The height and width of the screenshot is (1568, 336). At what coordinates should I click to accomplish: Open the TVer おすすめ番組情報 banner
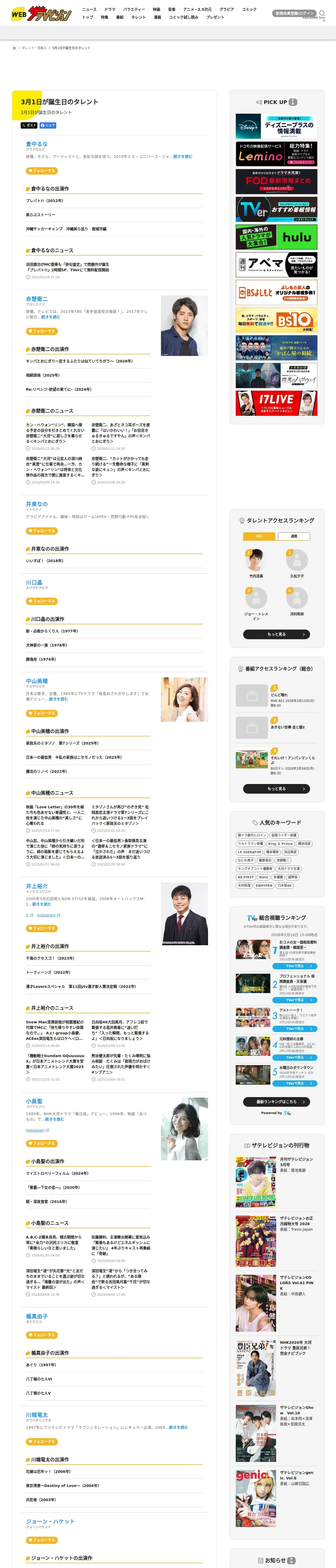coord(276,209)
